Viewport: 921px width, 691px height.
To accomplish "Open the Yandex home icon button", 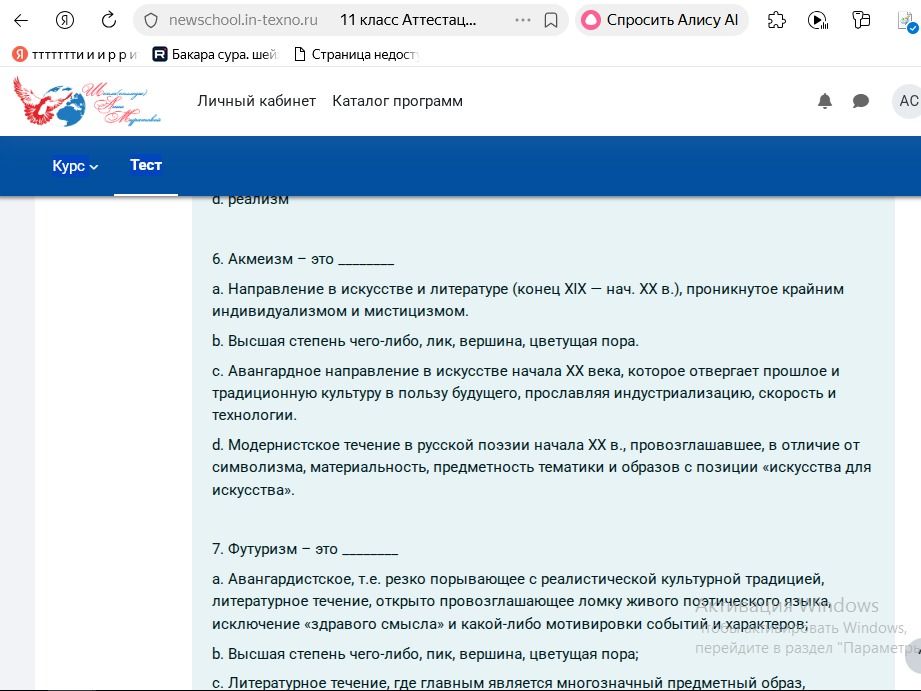I will pos(65,21).
